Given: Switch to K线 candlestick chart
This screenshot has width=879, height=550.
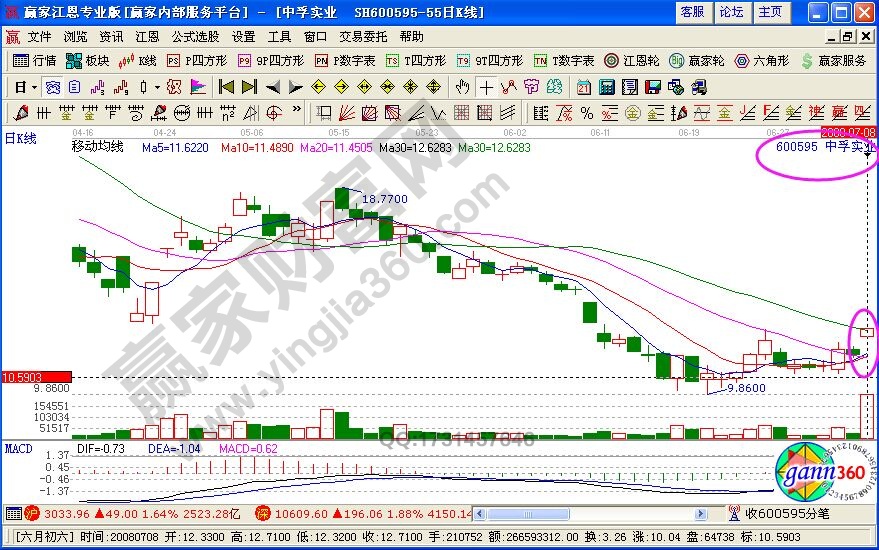Looking at the screenshot, I should pos(139,60).
